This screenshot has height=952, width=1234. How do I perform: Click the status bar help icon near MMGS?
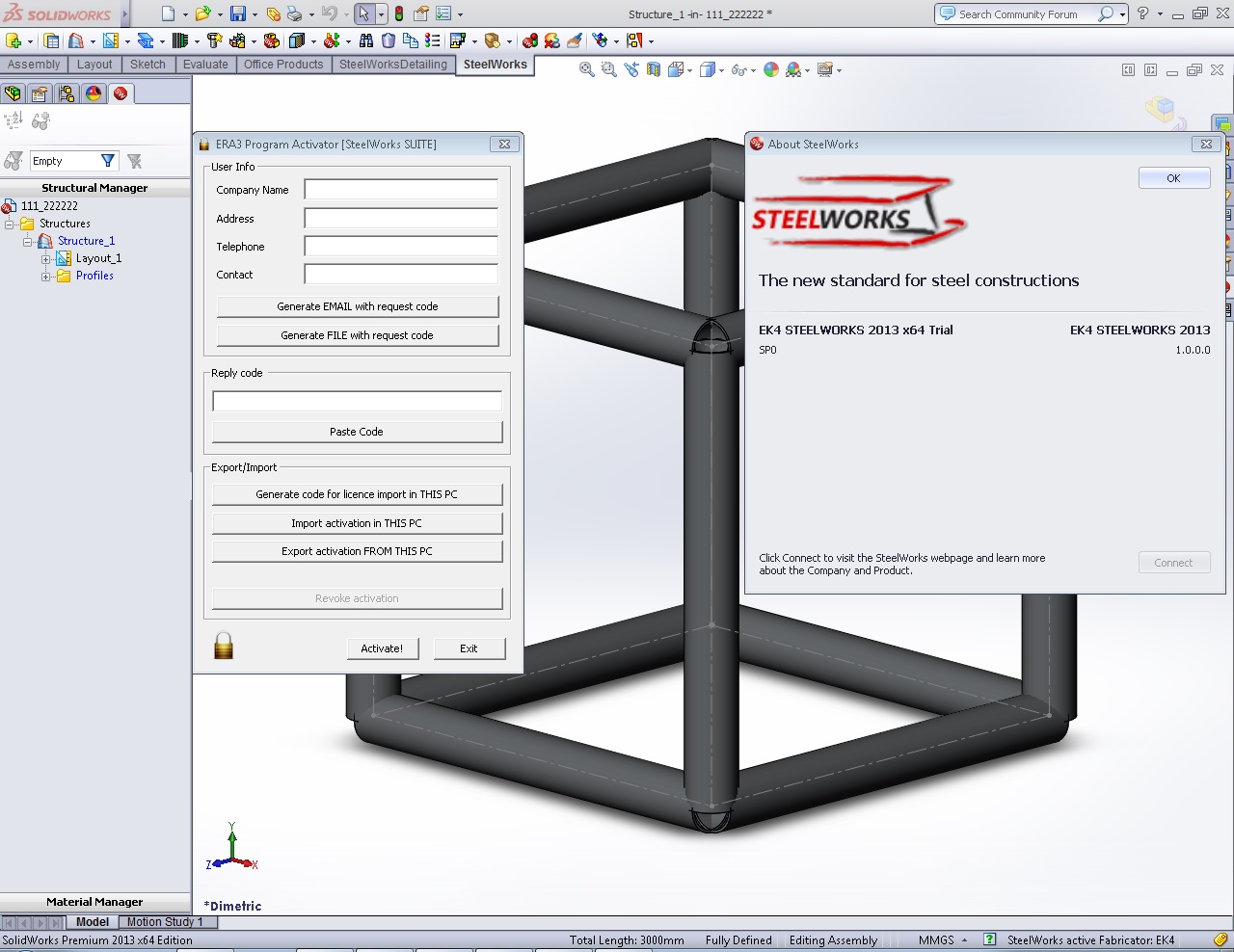[989, 939]
